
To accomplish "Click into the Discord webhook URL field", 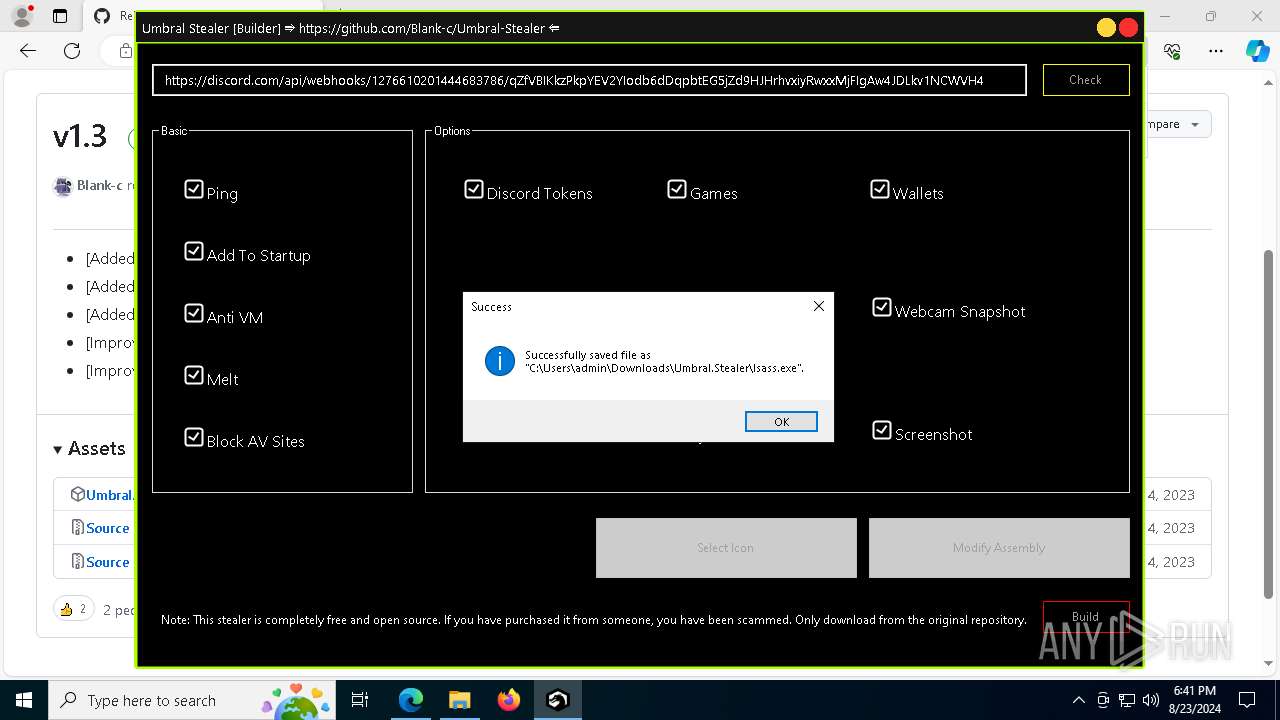I will click(589, 80).
